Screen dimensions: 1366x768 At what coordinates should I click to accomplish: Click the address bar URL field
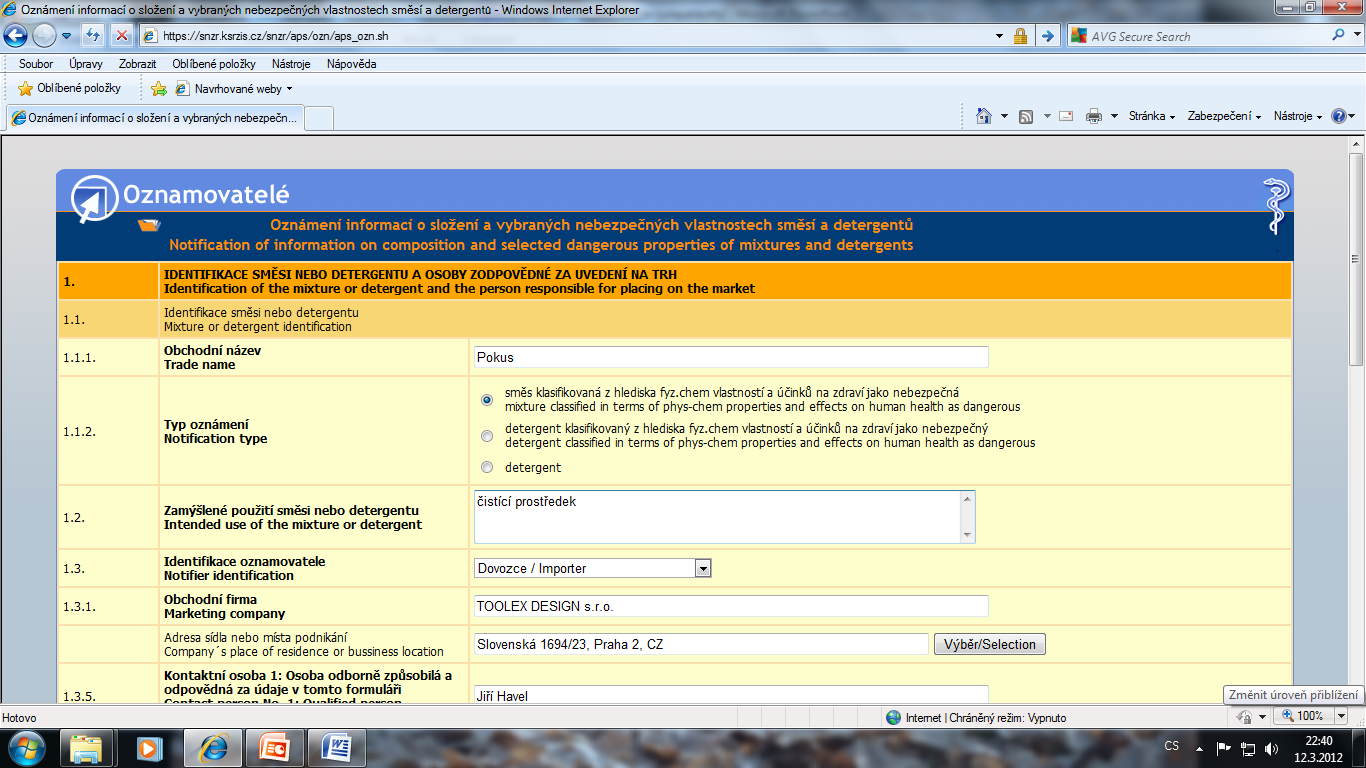tap(565, 36)
